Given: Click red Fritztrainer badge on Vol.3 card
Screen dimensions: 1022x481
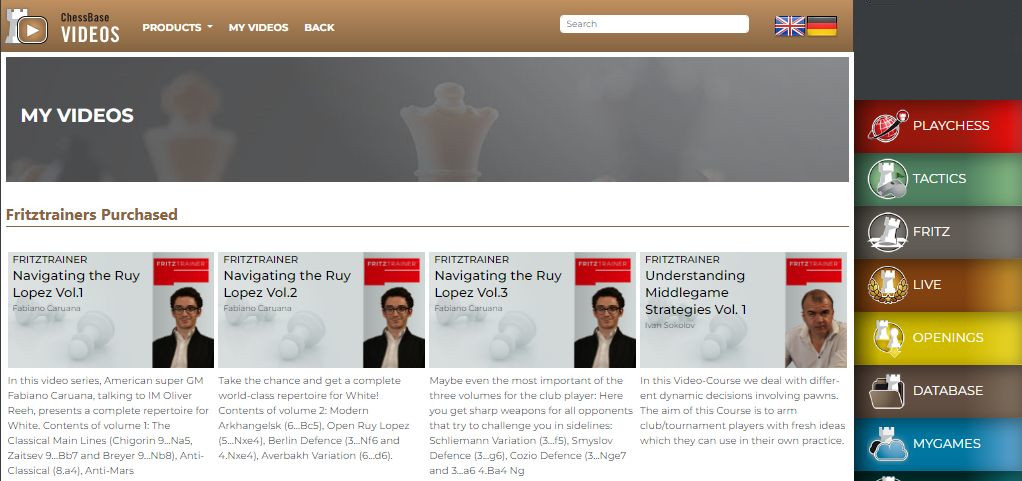Looking at the screenshot, I should click(x=605, y=270).
